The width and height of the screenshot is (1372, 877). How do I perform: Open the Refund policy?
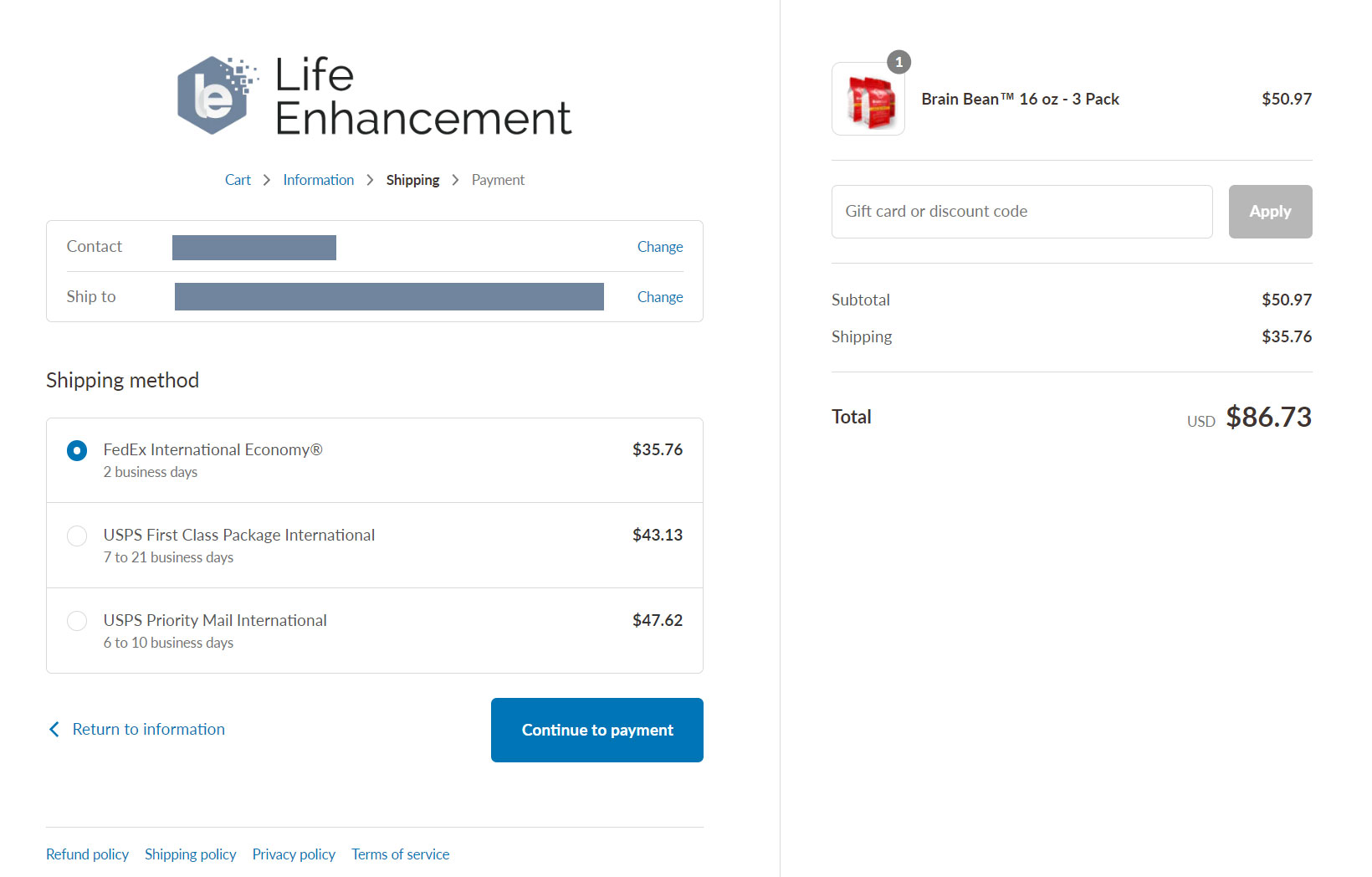87,854
